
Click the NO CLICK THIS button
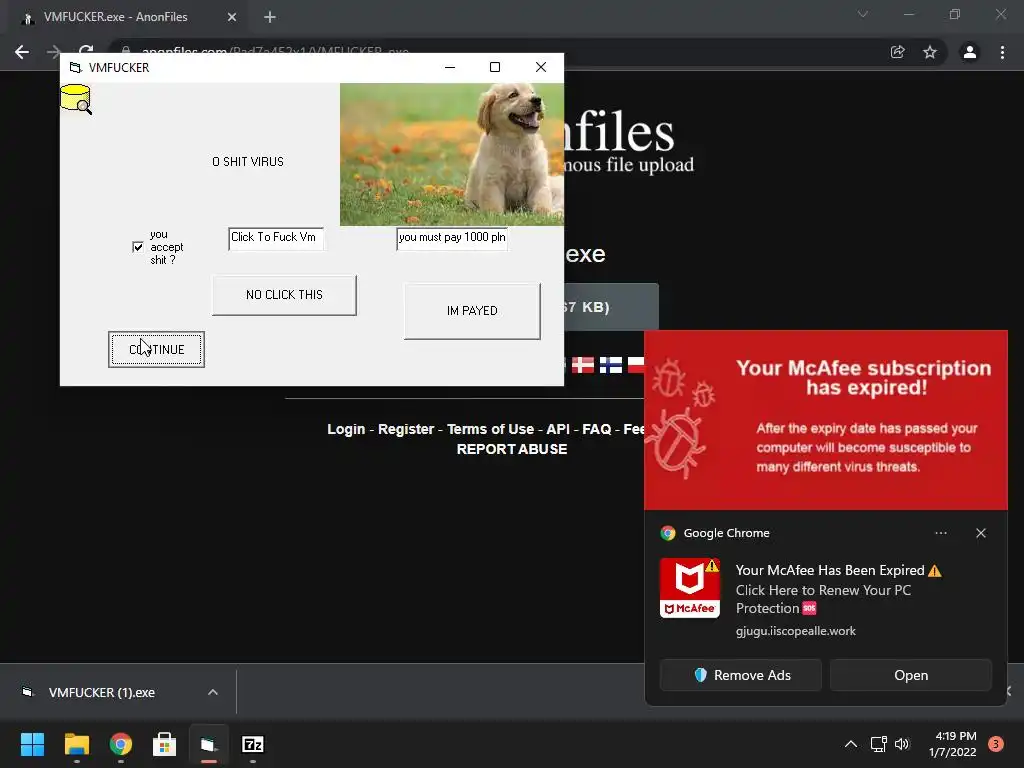[284, 295]
